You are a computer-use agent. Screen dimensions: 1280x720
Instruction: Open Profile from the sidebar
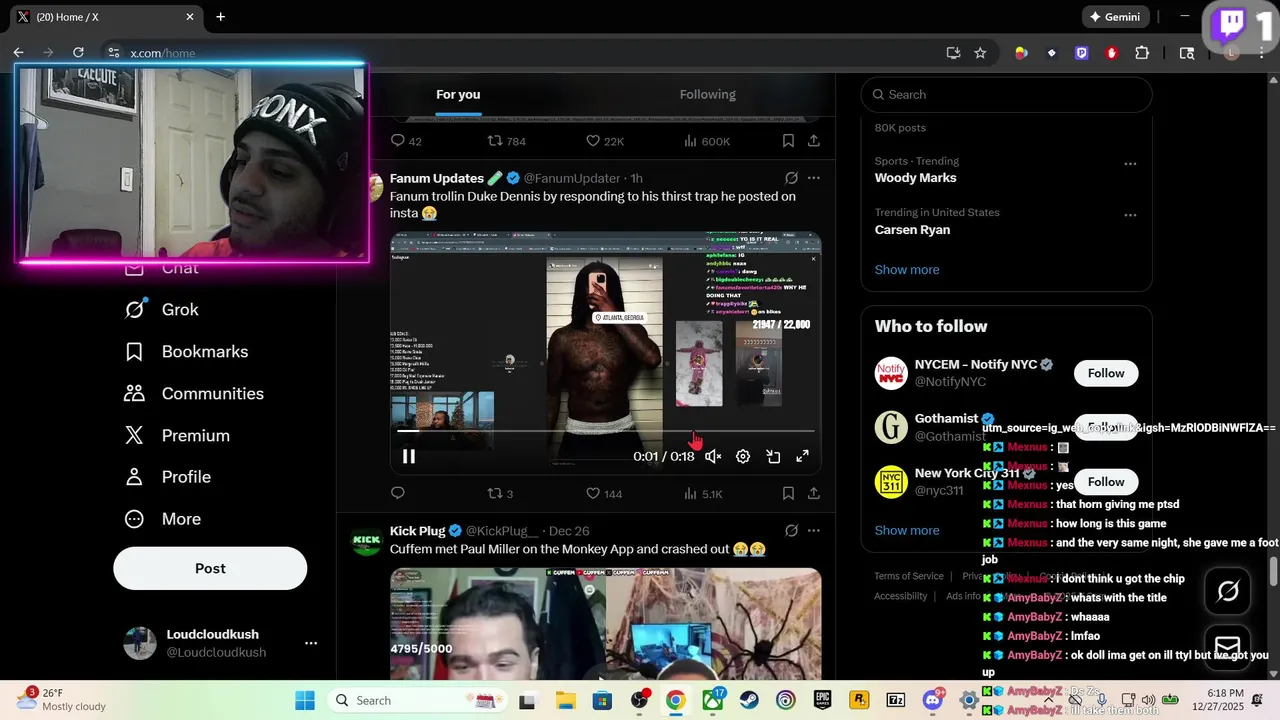click(167, 477)
